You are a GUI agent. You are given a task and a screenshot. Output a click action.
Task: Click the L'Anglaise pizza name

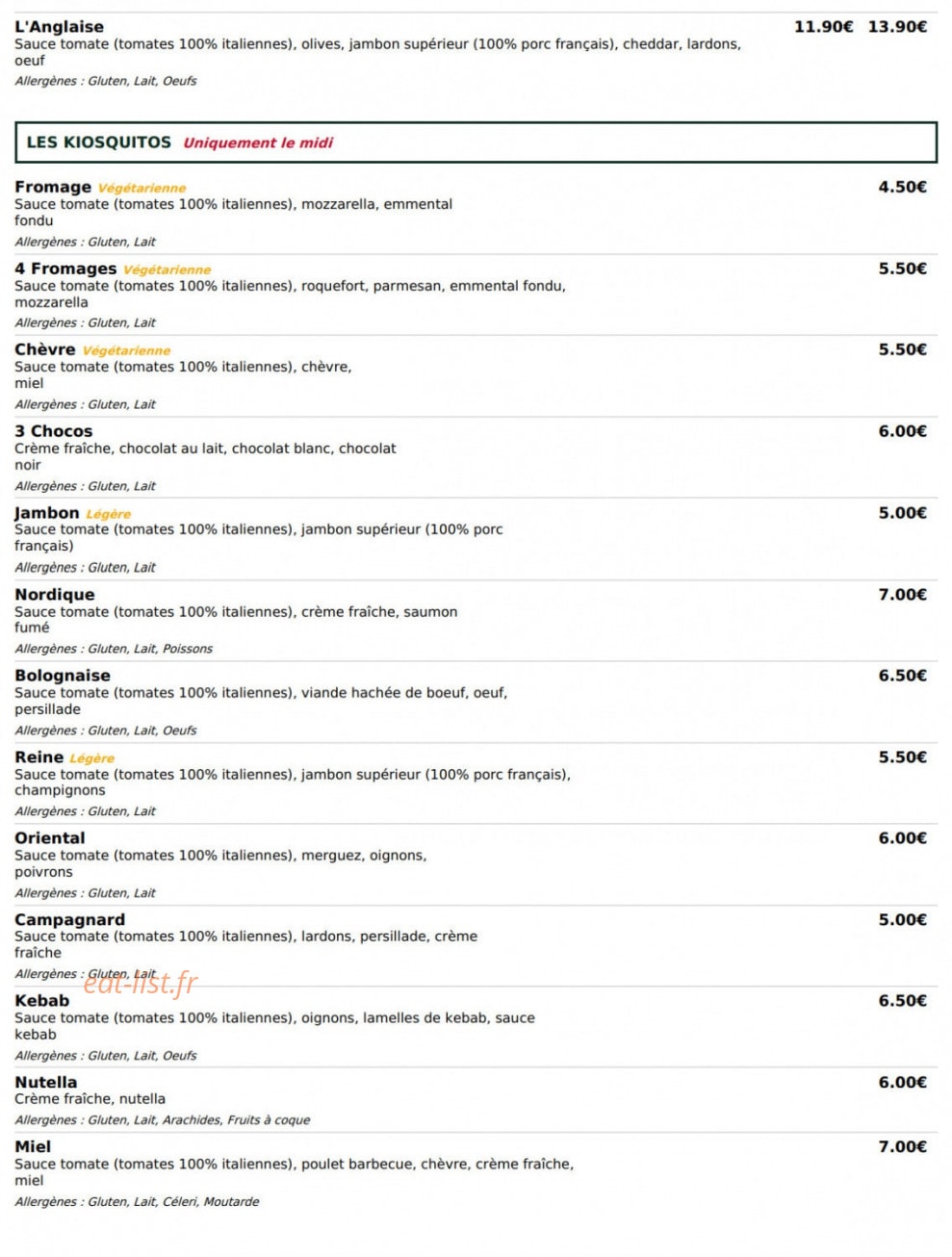(59, 27)
